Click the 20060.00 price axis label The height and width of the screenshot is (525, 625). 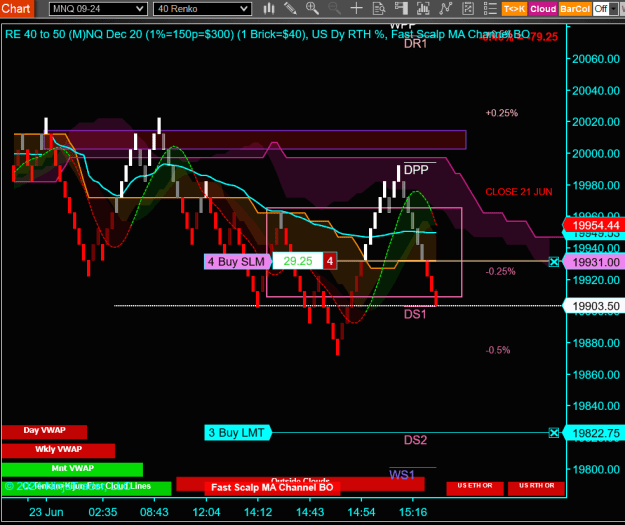point(596,59)
